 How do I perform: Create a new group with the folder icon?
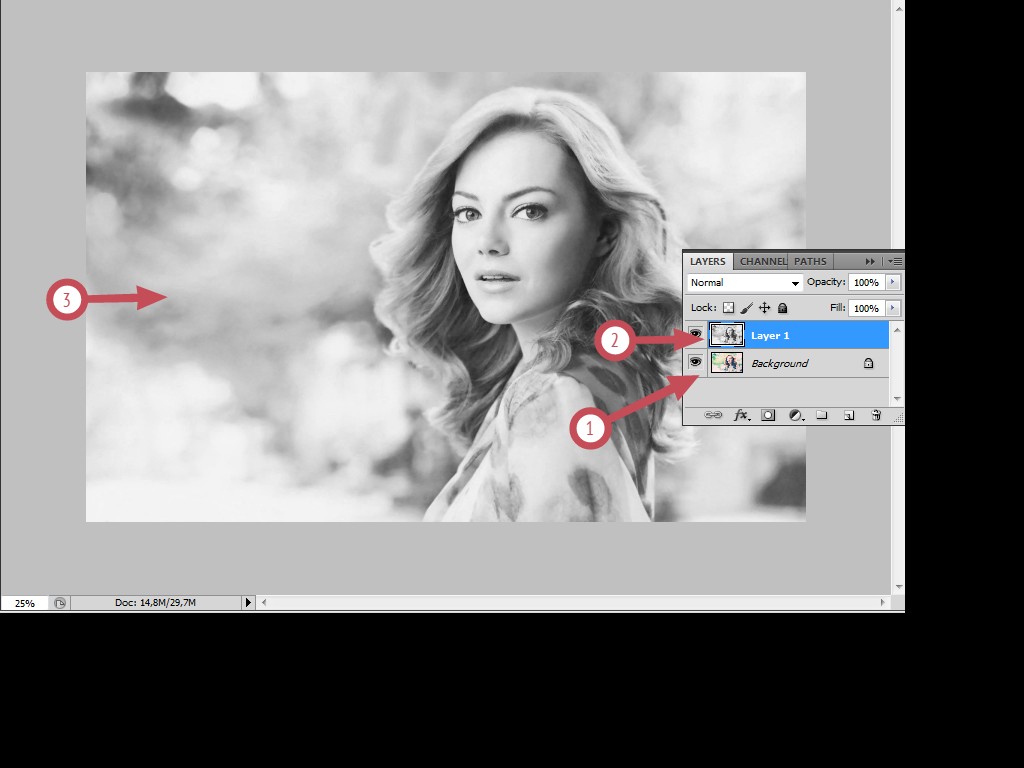point(822,415)
